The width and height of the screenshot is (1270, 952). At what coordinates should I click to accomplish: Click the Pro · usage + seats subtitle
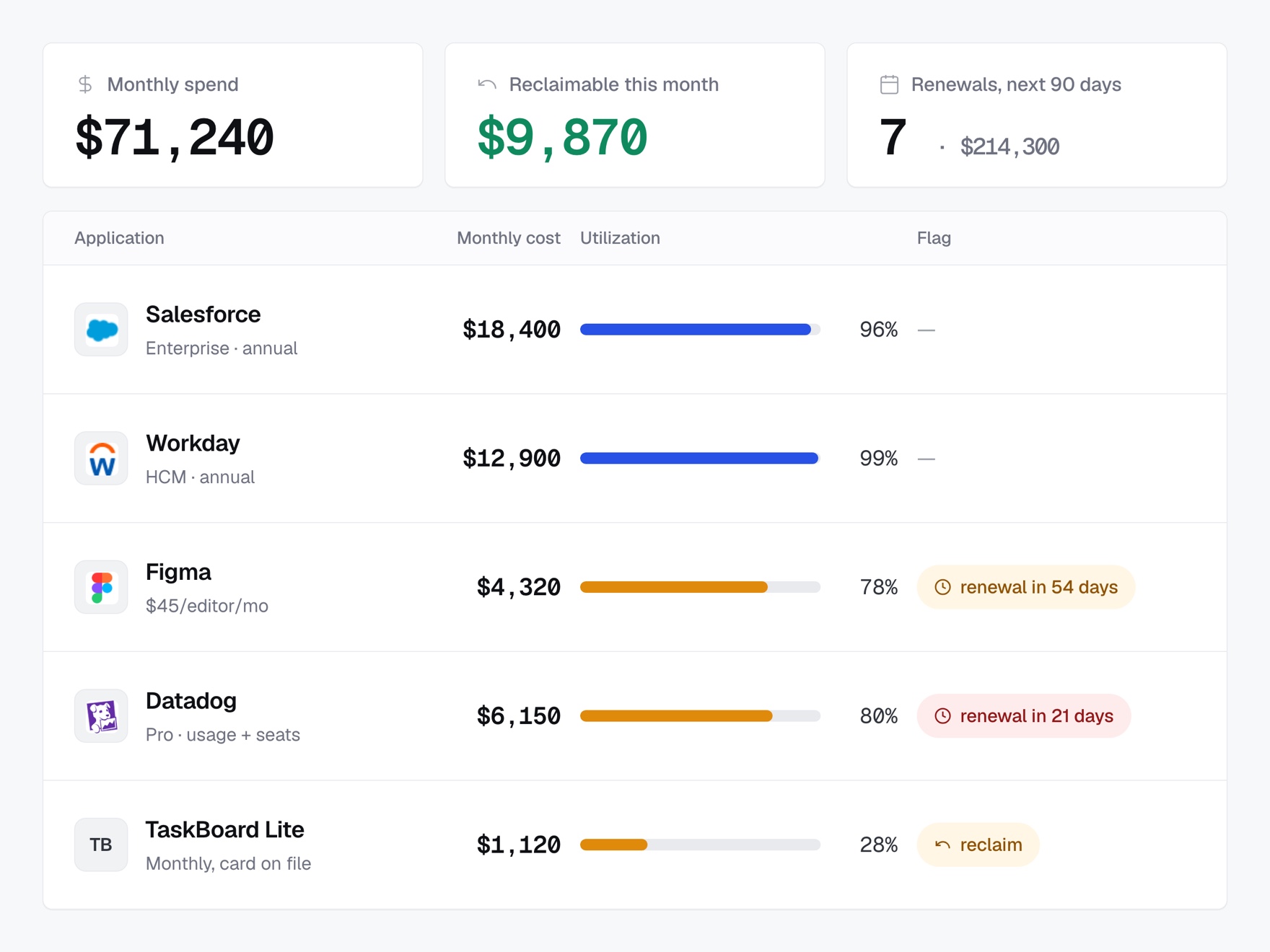click(223, 735)
